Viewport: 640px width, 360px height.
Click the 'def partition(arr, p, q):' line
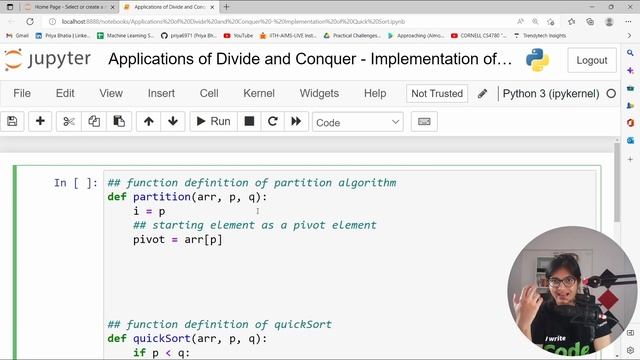[187, 197]
